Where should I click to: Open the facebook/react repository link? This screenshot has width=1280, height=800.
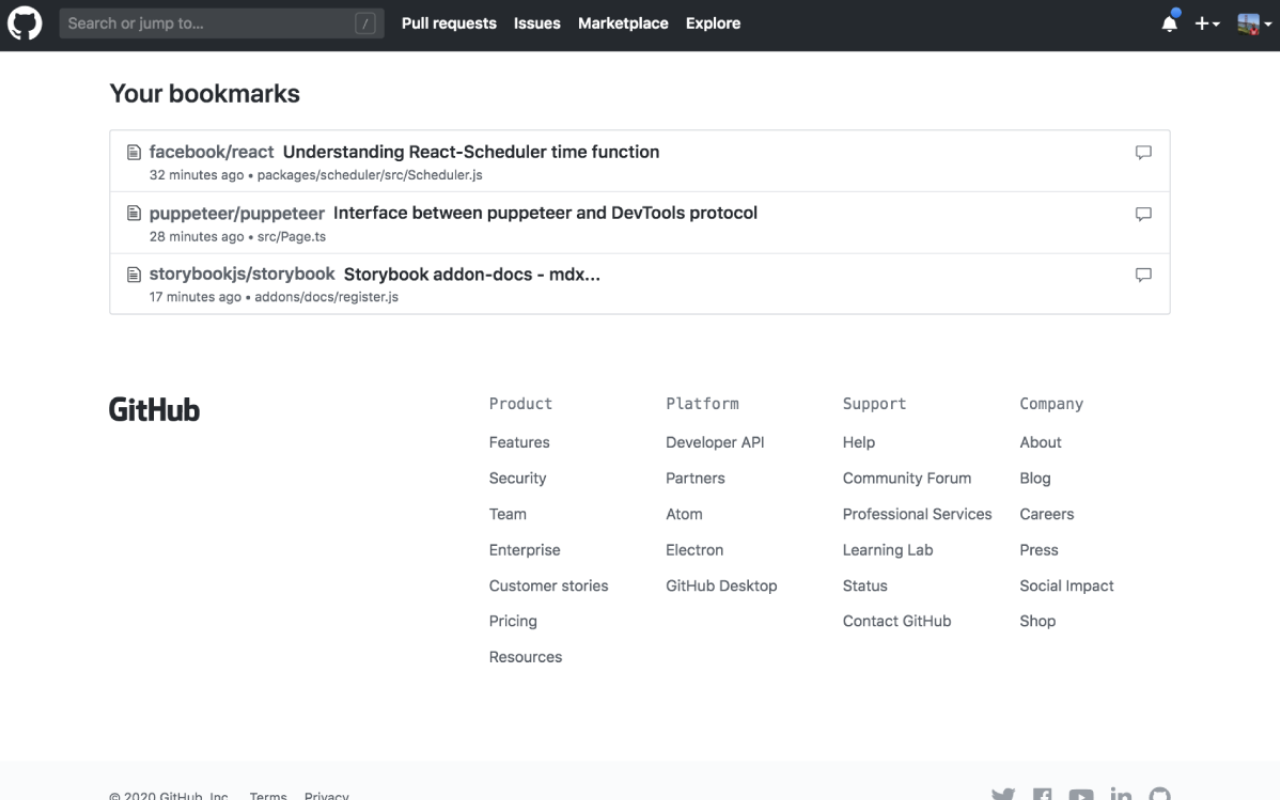tap(211, 152)
